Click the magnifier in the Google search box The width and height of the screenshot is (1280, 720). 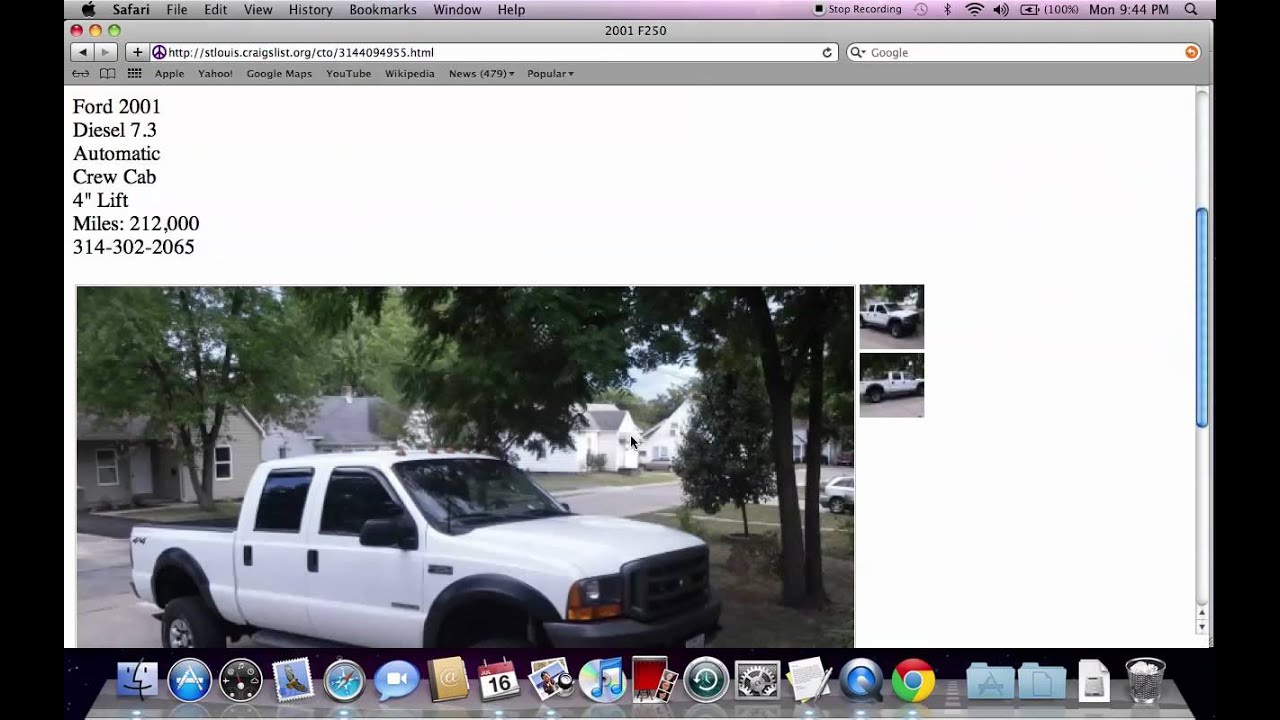coord(857,52)
